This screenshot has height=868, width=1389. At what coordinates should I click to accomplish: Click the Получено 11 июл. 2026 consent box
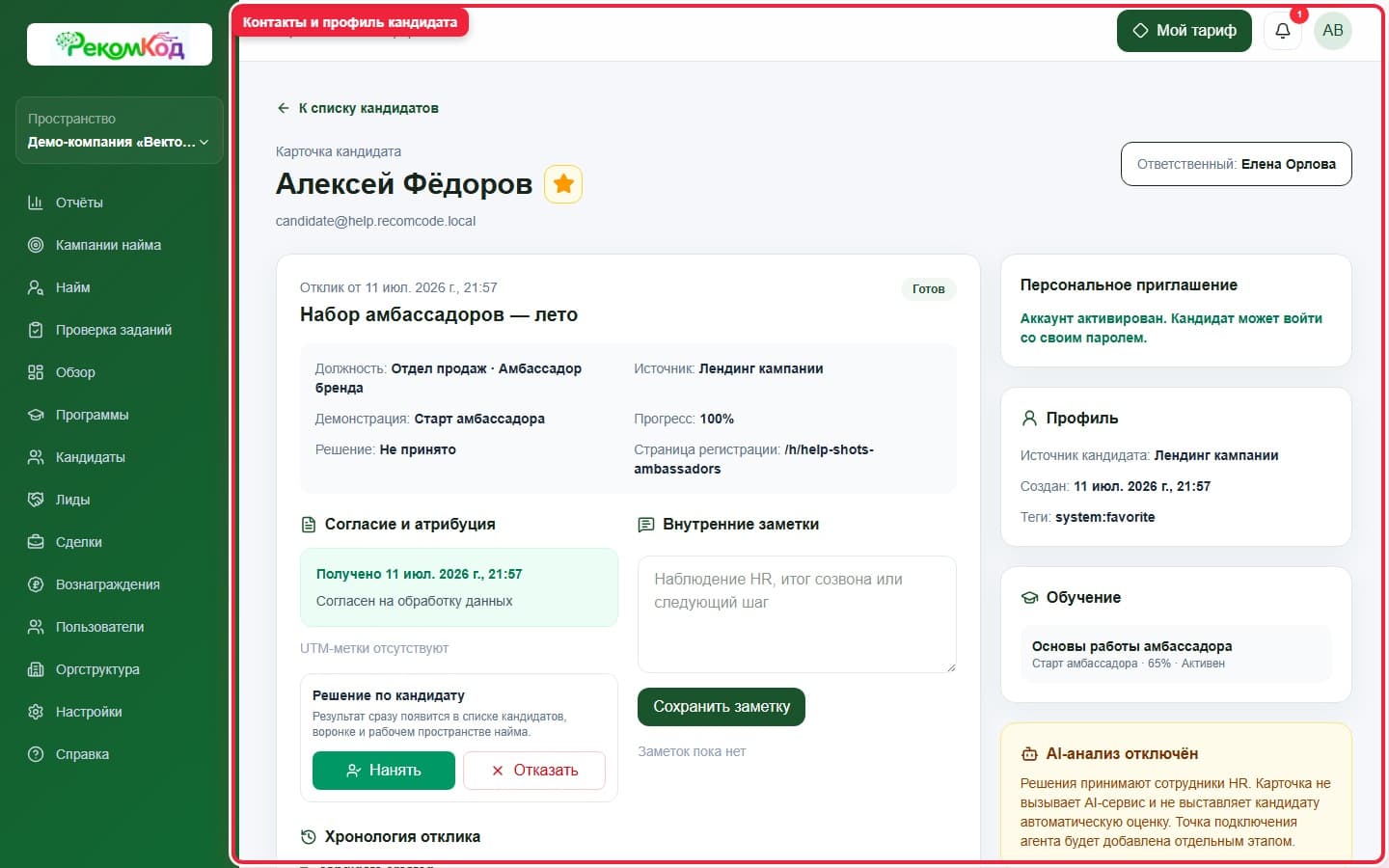pos(459,587)
